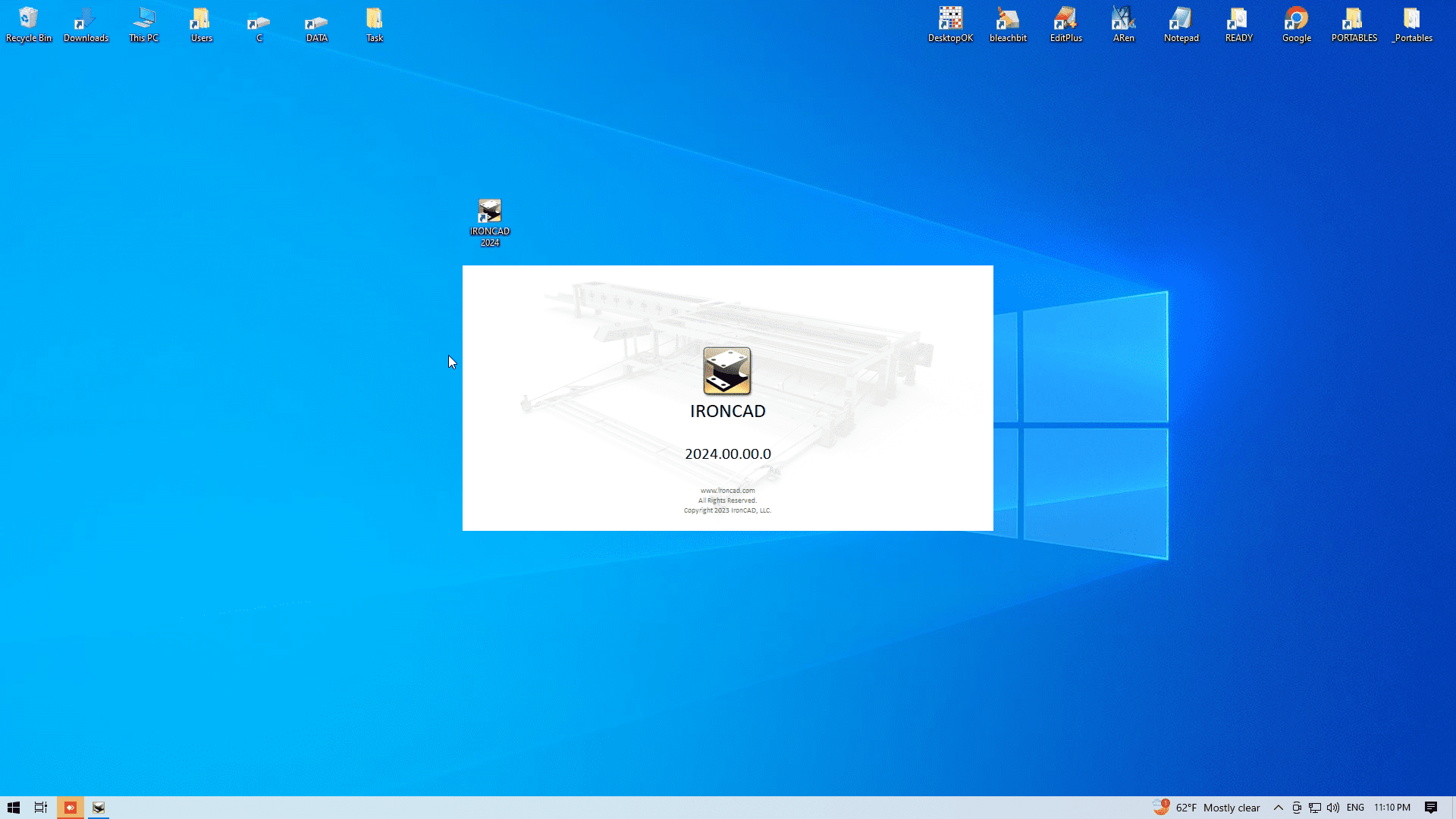Select the READY folder shortcut
Image resolution: width=1456 pixels, height=819 pixels.
pos(1238,24)
